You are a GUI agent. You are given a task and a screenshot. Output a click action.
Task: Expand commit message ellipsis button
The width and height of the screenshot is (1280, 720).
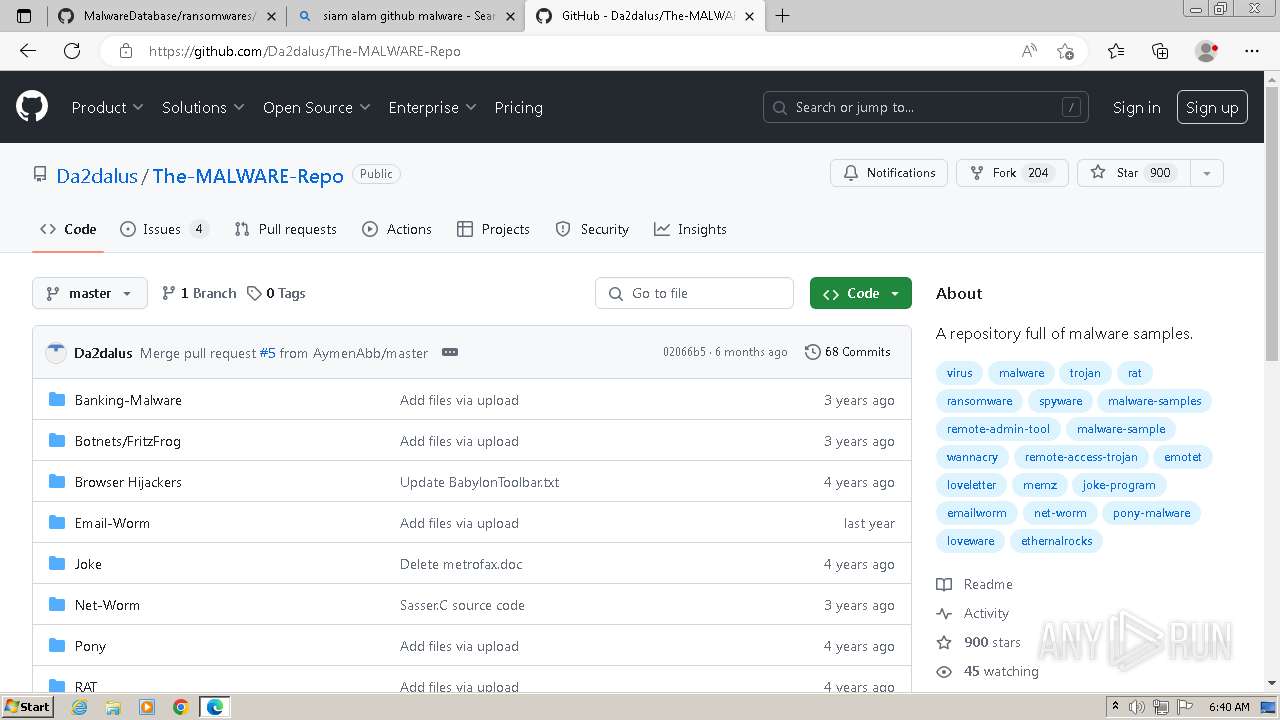(x=450, y=352)
